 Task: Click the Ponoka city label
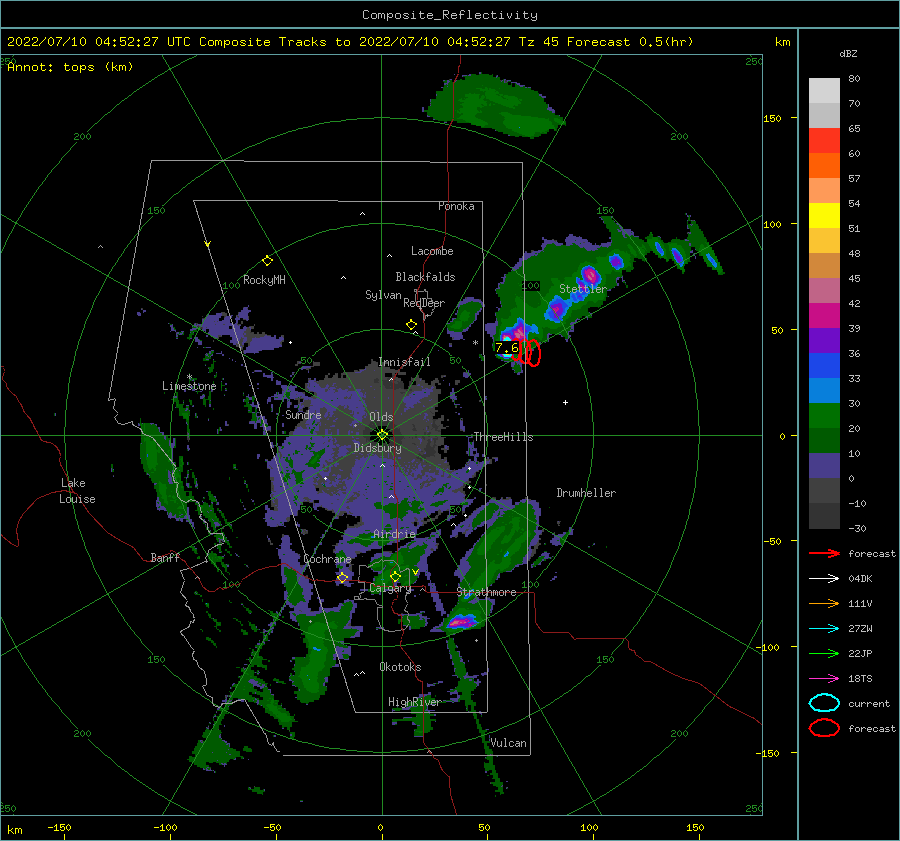click(x=456, y=206)
